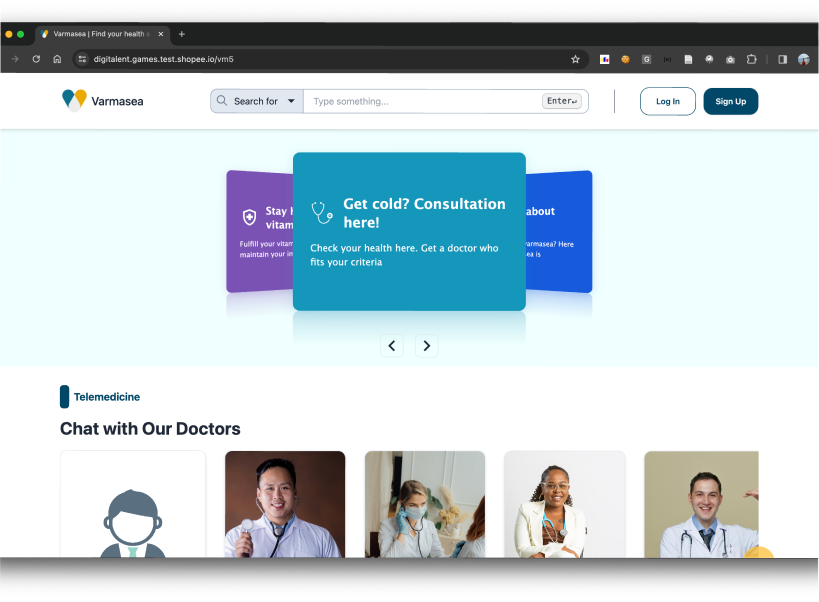Switch to the Varmasea browser tab
Viewport: 819px width, 602px height.
100,34
